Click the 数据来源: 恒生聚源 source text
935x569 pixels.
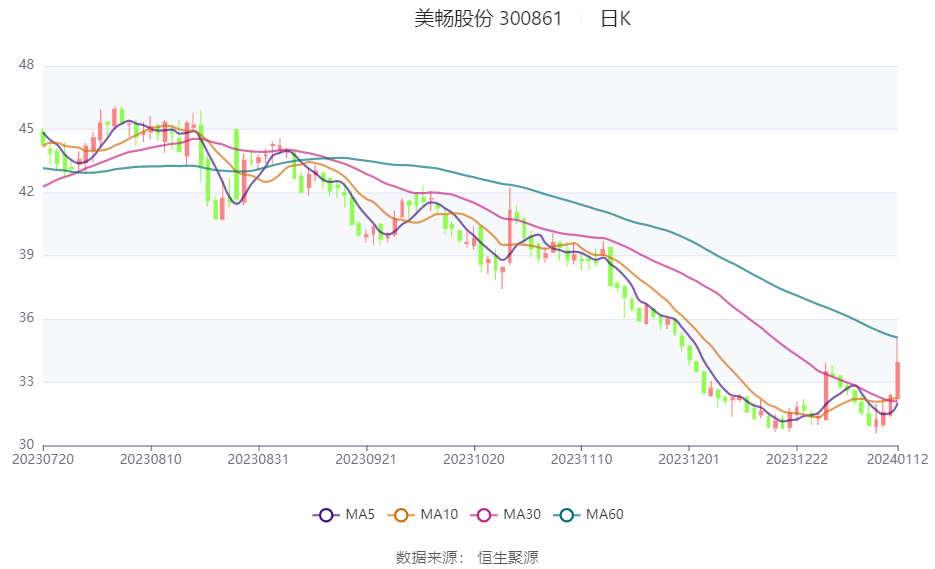point(467,558)
